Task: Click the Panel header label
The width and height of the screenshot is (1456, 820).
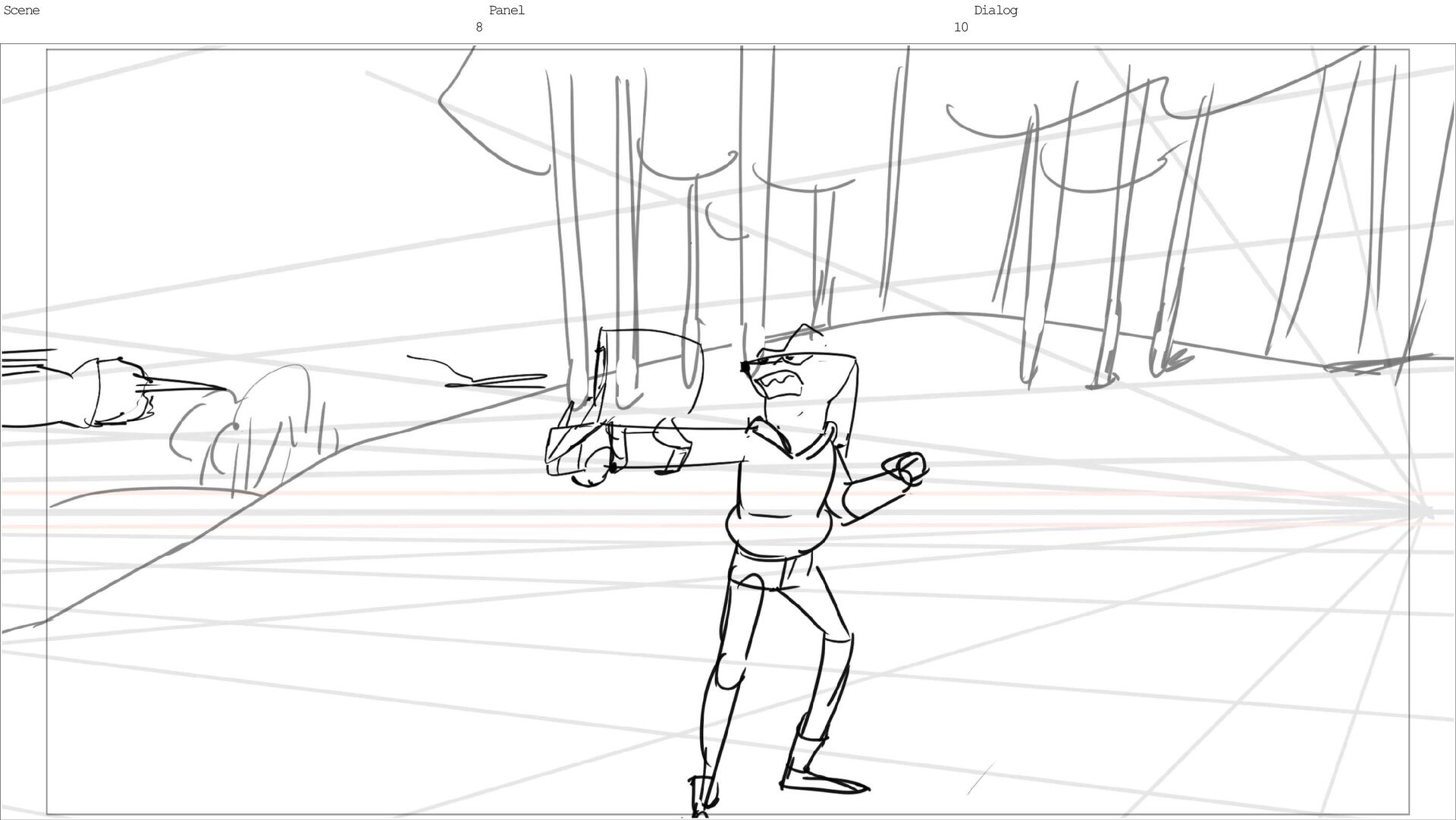Action: (x=506, y=11)
